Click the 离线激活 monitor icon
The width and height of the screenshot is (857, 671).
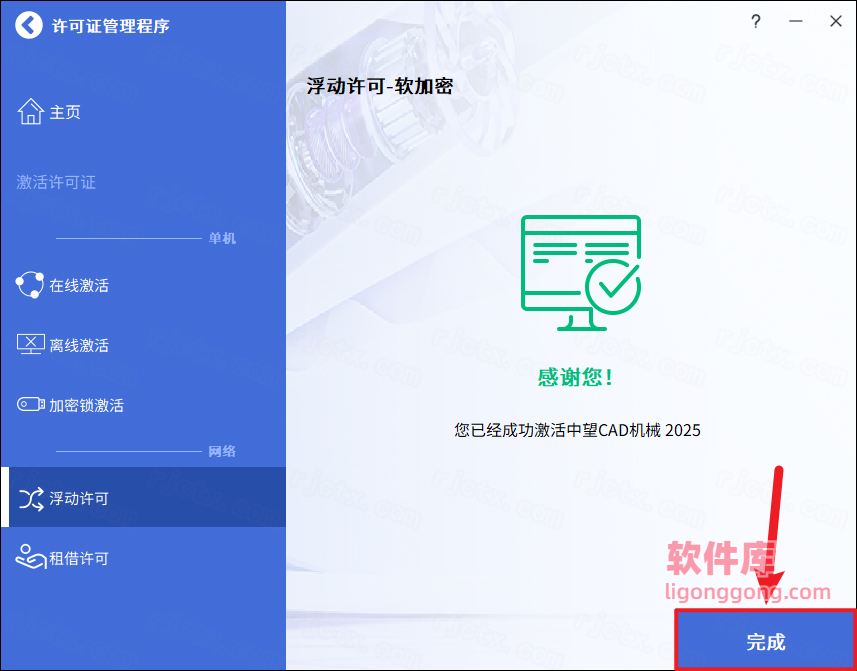coord(31,345)
